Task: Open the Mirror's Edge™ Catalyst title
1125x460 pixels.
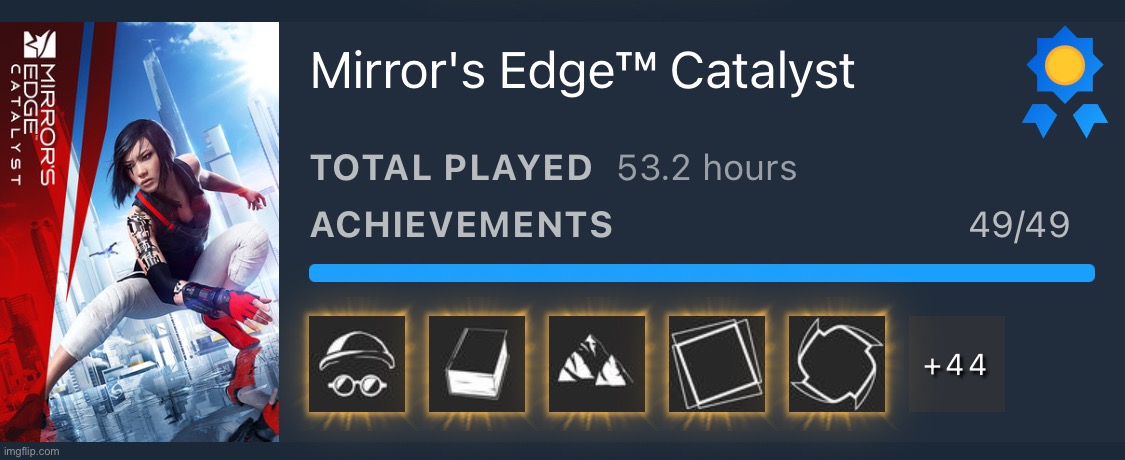Action: pos(583,71)
